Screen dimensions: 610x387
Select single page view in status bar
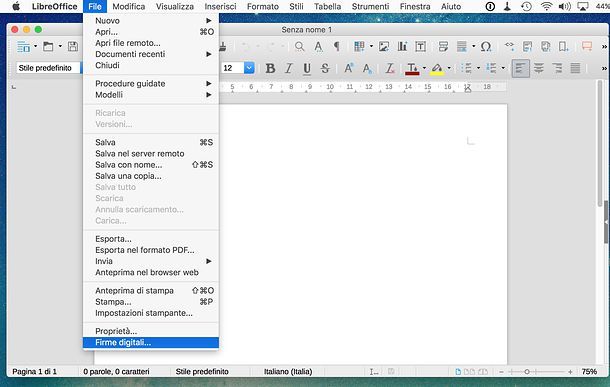[458, 372]
